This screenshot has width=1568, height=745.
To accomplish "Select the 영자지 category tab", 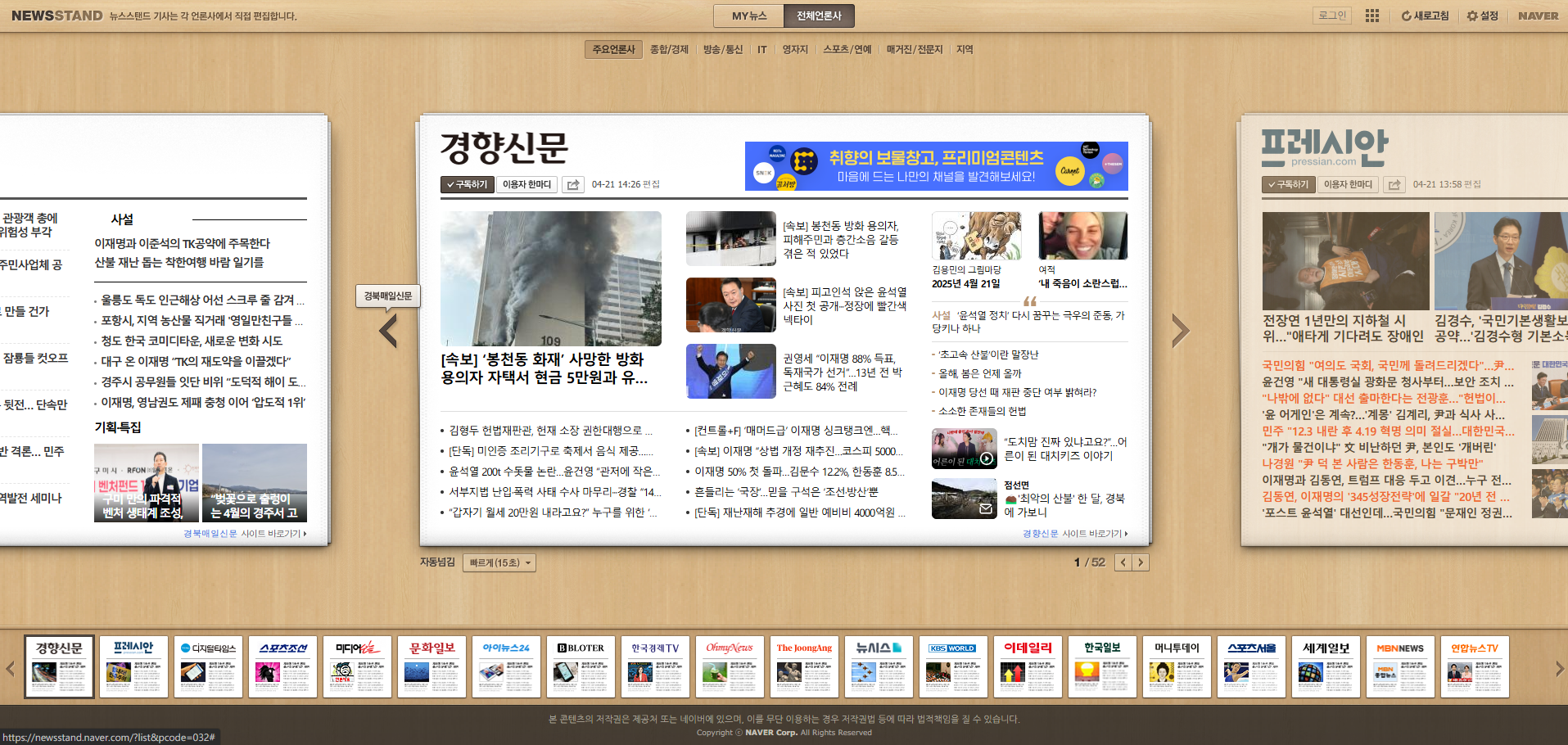I will point(795,49).
